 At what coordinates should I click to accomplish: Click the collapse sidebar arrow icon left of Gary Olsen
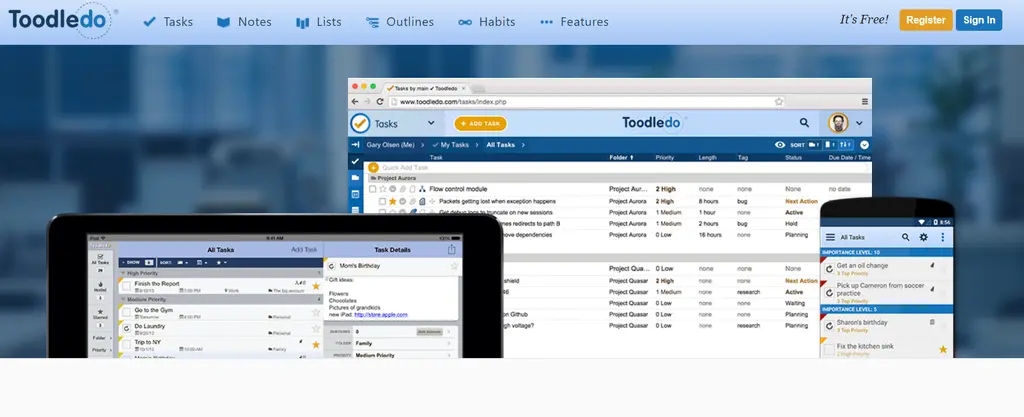pyautogui.click(x=355, y=145)
